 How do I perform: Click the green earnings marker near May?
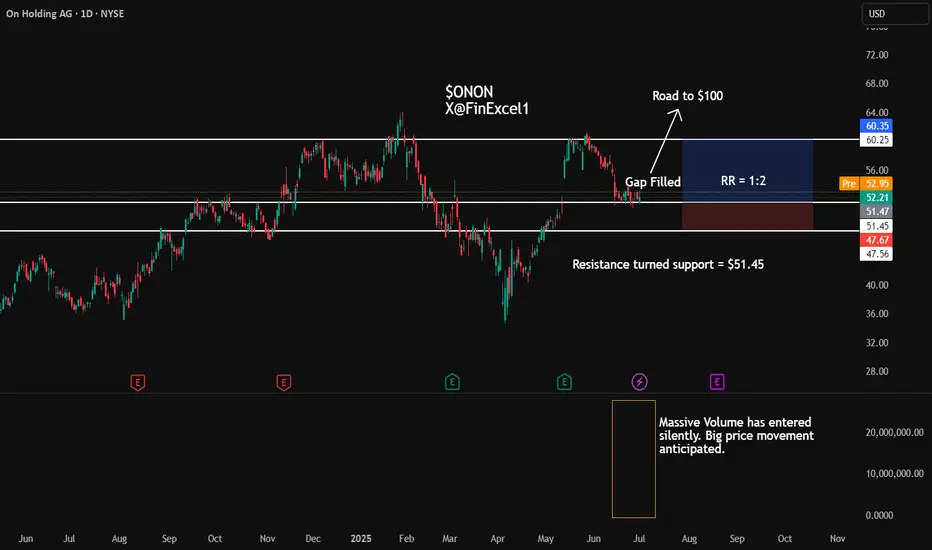(564, 382)
